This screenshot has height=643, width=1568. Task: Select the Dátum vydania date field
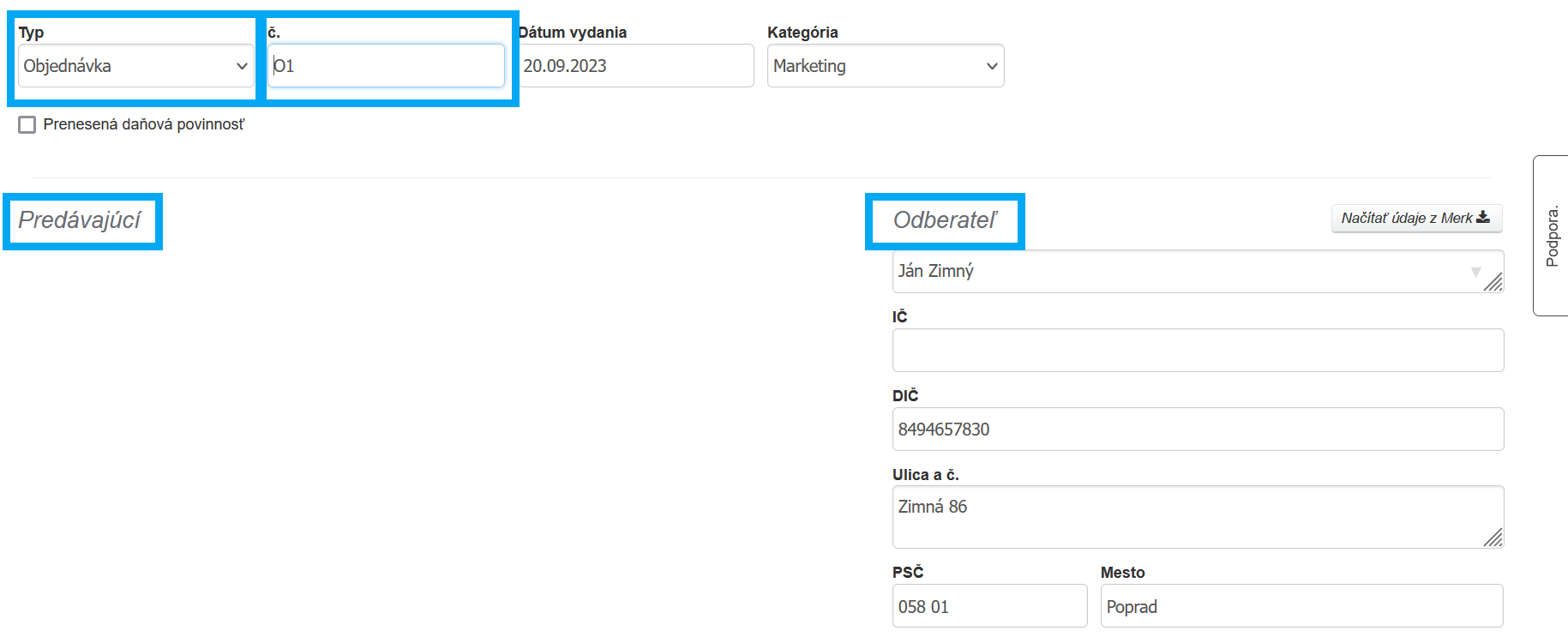point(635,66)
